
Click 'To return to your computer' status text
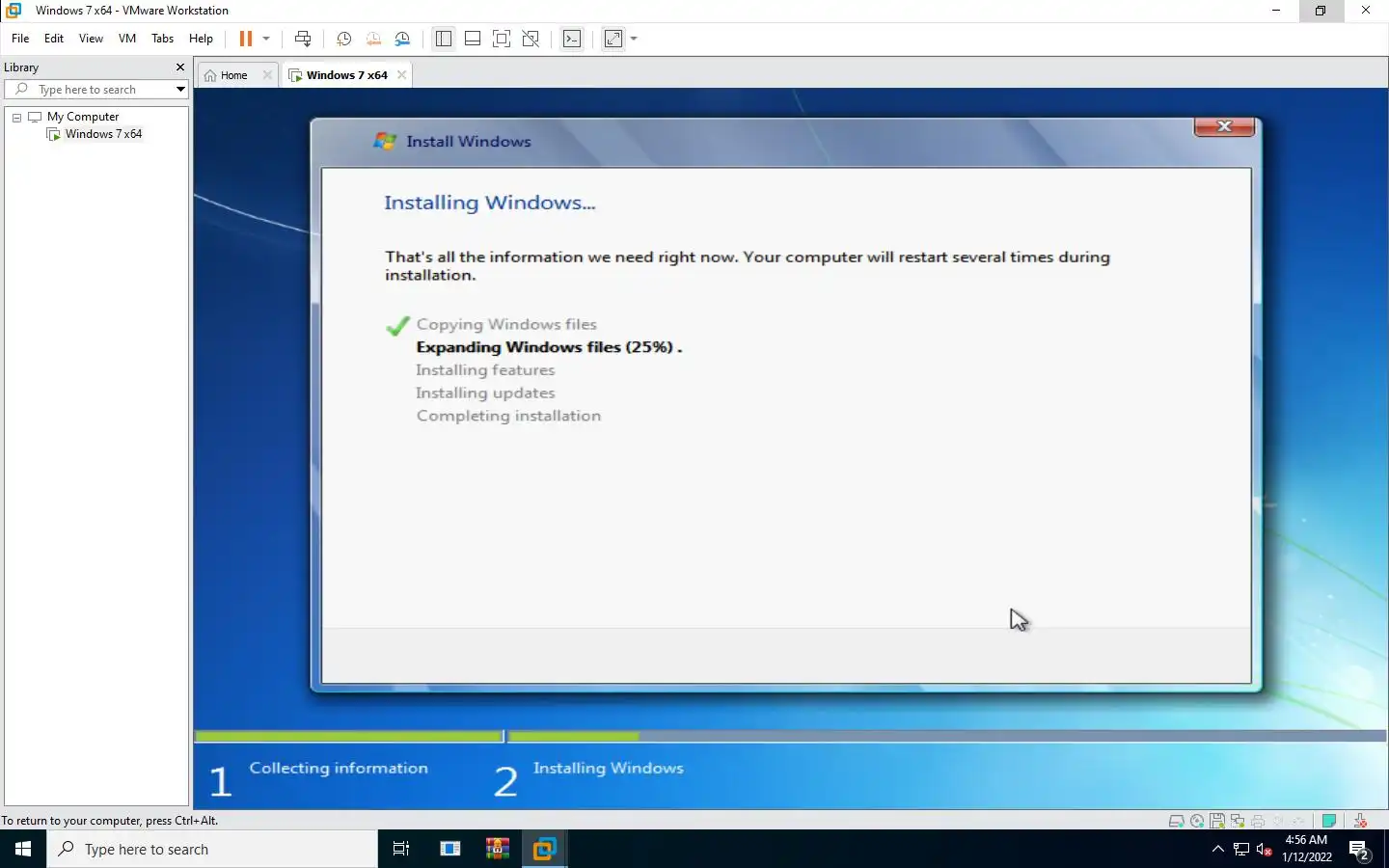110,821
